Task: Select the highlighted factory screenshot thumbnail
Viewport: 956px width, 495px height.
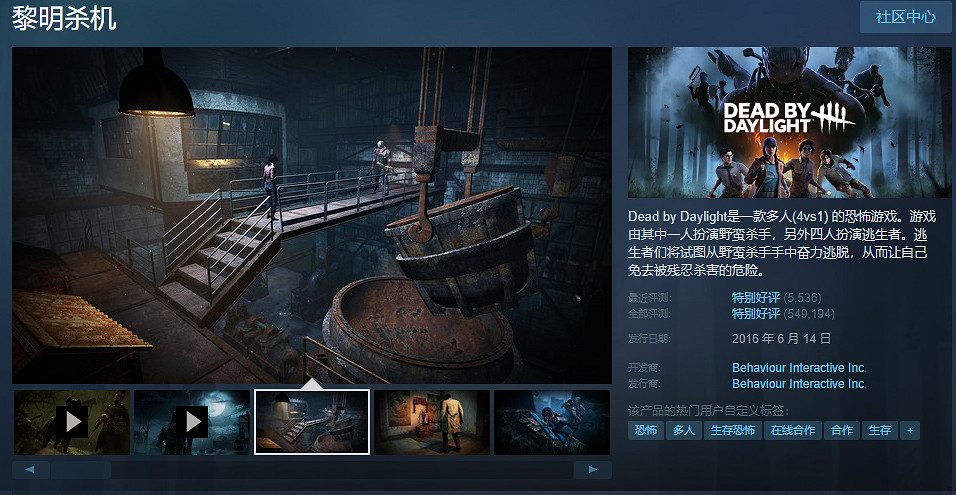Action: click(312, 421)
